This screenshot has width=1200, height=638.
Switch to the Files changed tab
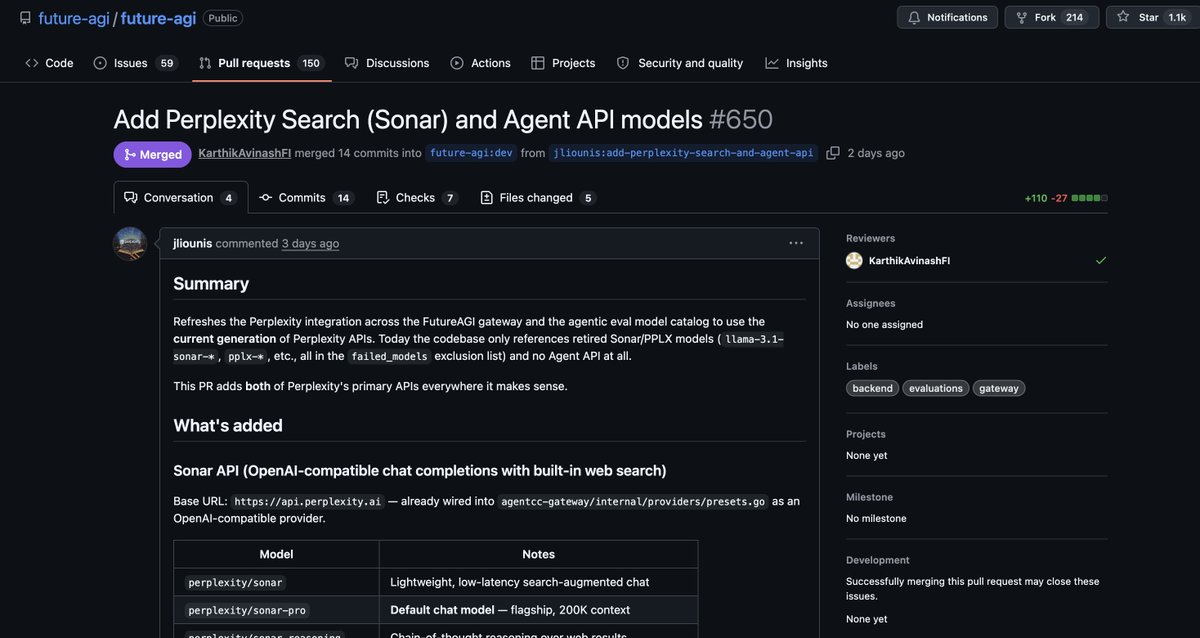click(x=538, y=197)
